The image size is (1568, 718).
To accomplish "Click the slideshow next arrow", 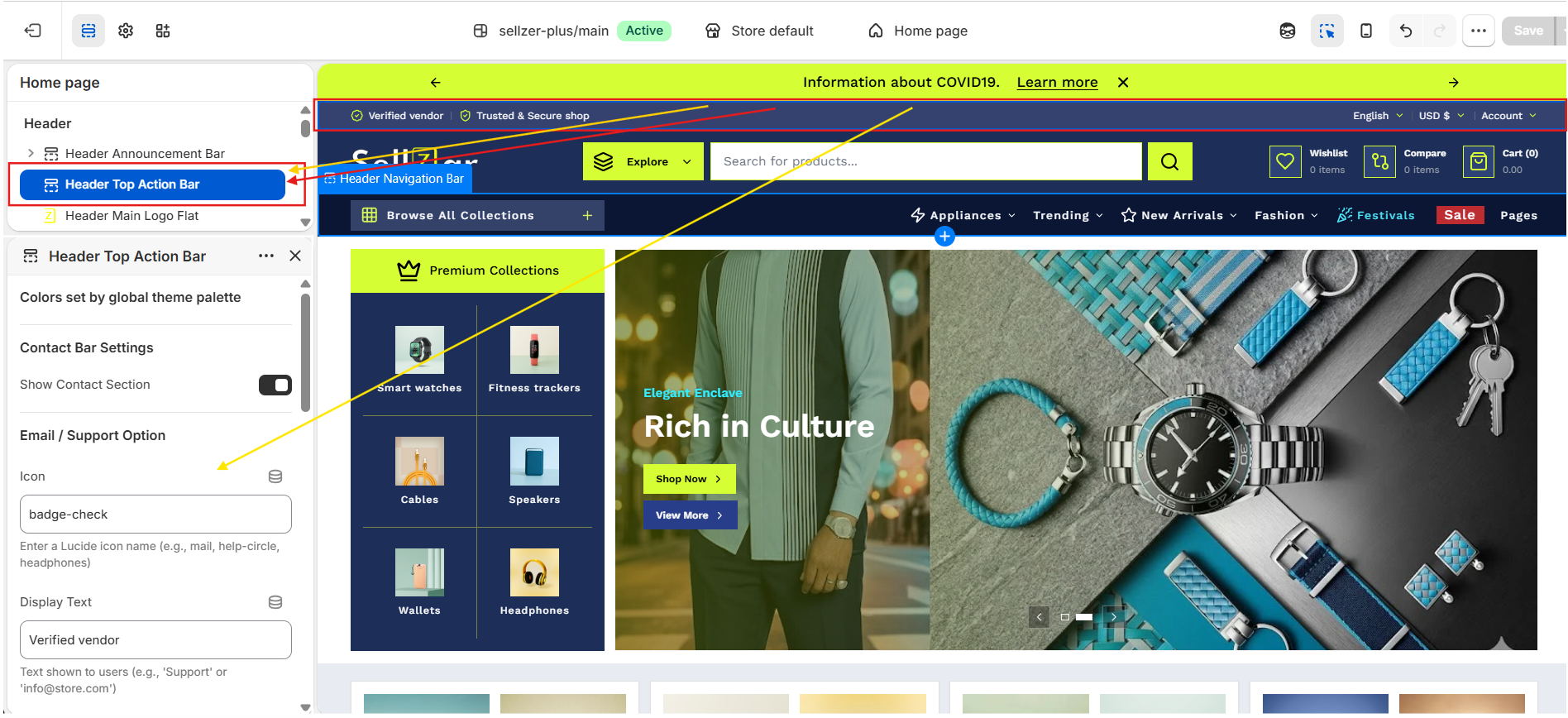I will 1114,617.
